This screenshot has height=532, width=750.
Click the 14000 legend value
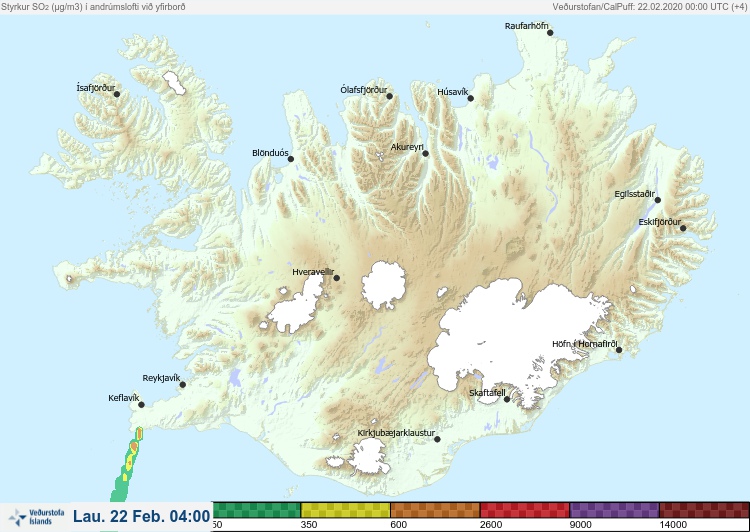[673, 525]
